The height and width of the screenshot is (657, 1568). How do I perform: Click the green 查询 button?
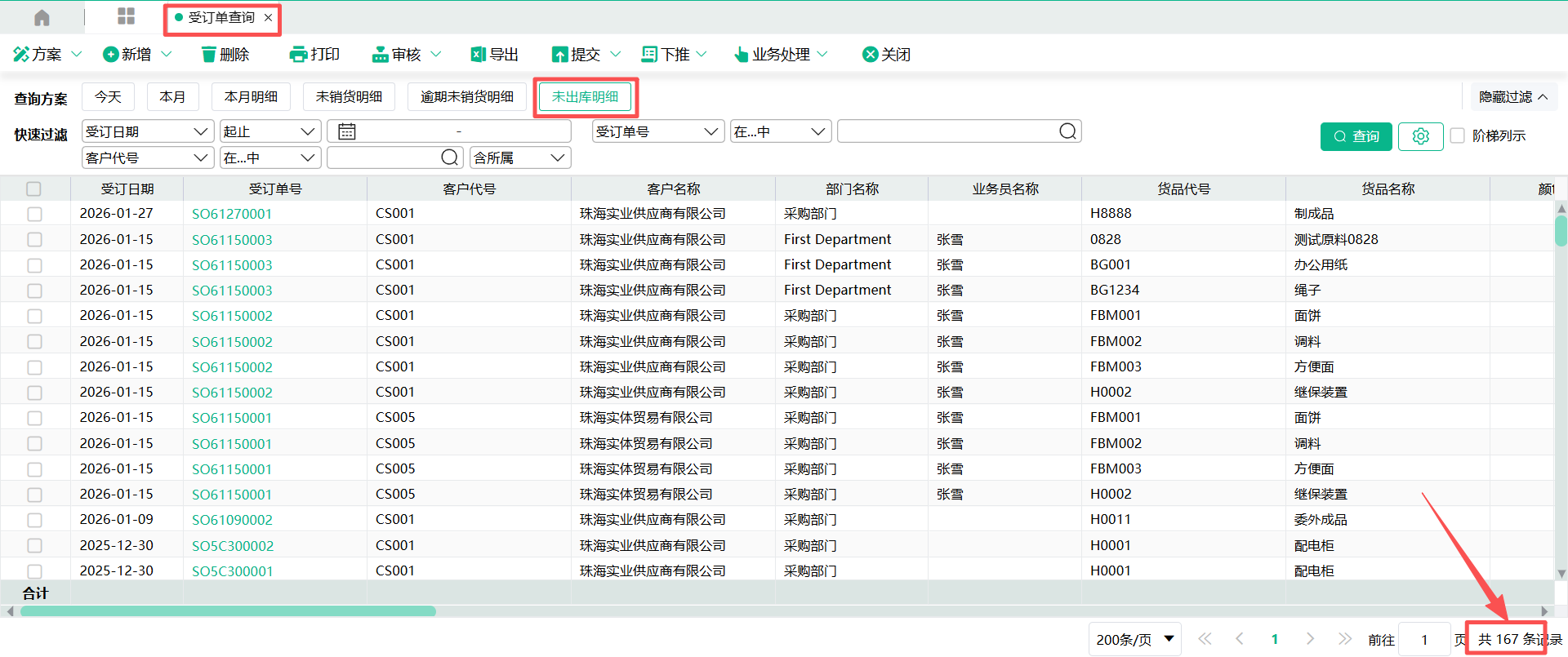click(1356, 136)
